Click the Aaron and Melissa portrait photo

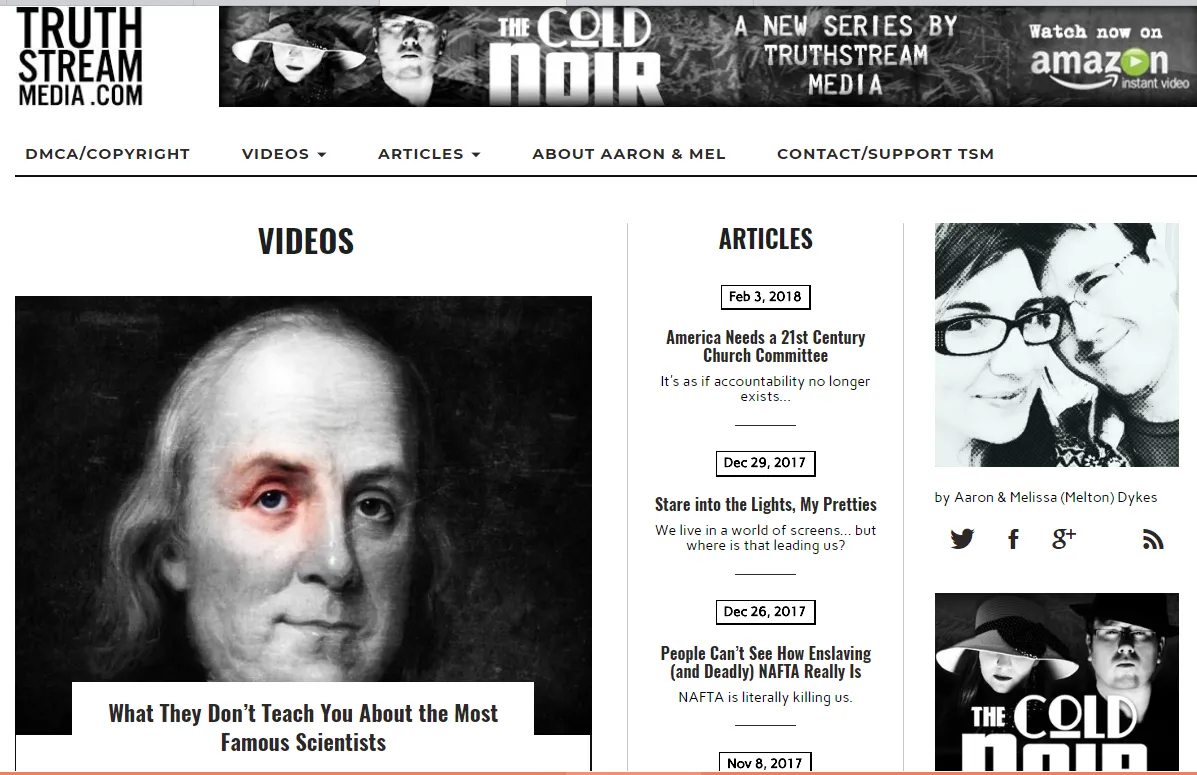(x=1057, y=344)
